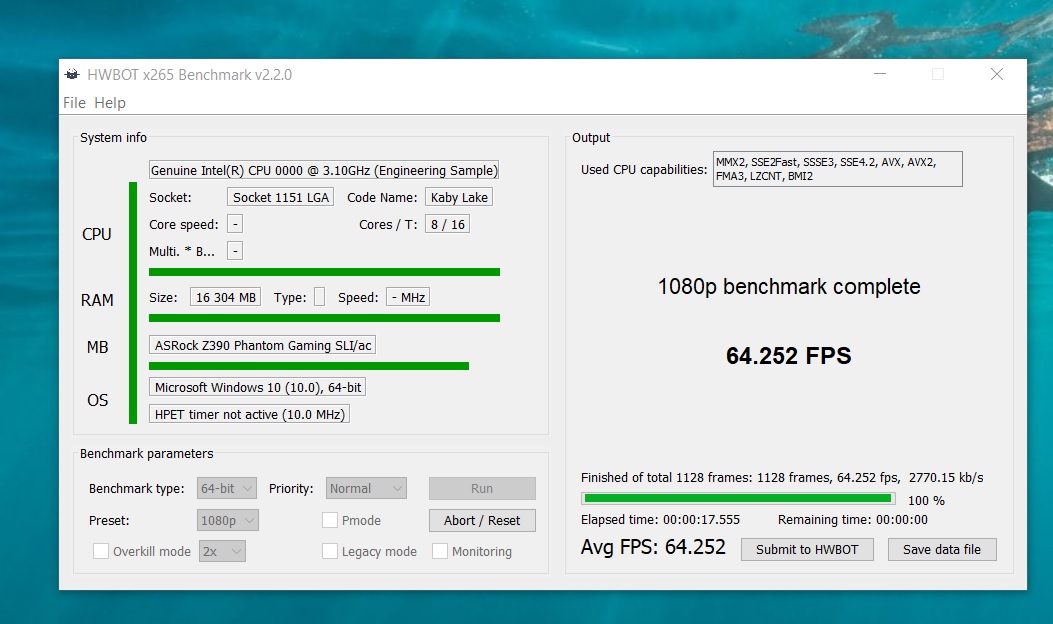
Task: Minimize the HWBOT x265 Benchmark window
Action: [880, 75]
